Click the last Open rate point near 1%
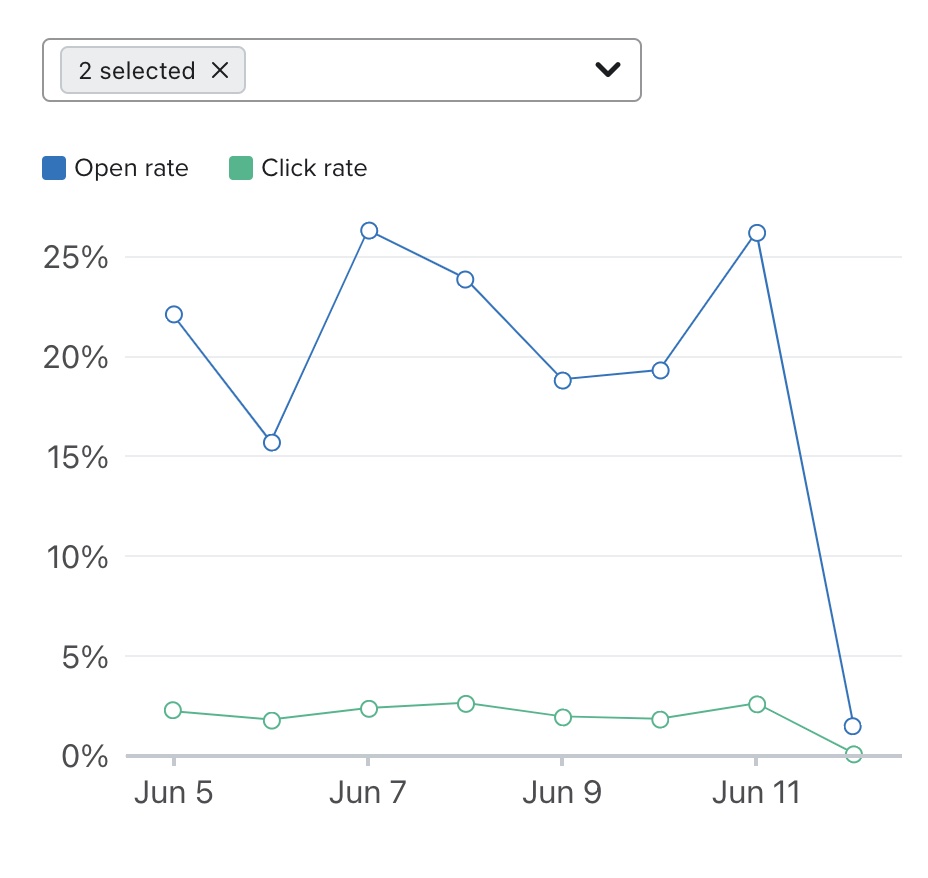The image size is (928, 878). pyautogui.click(x=852, y=726)
